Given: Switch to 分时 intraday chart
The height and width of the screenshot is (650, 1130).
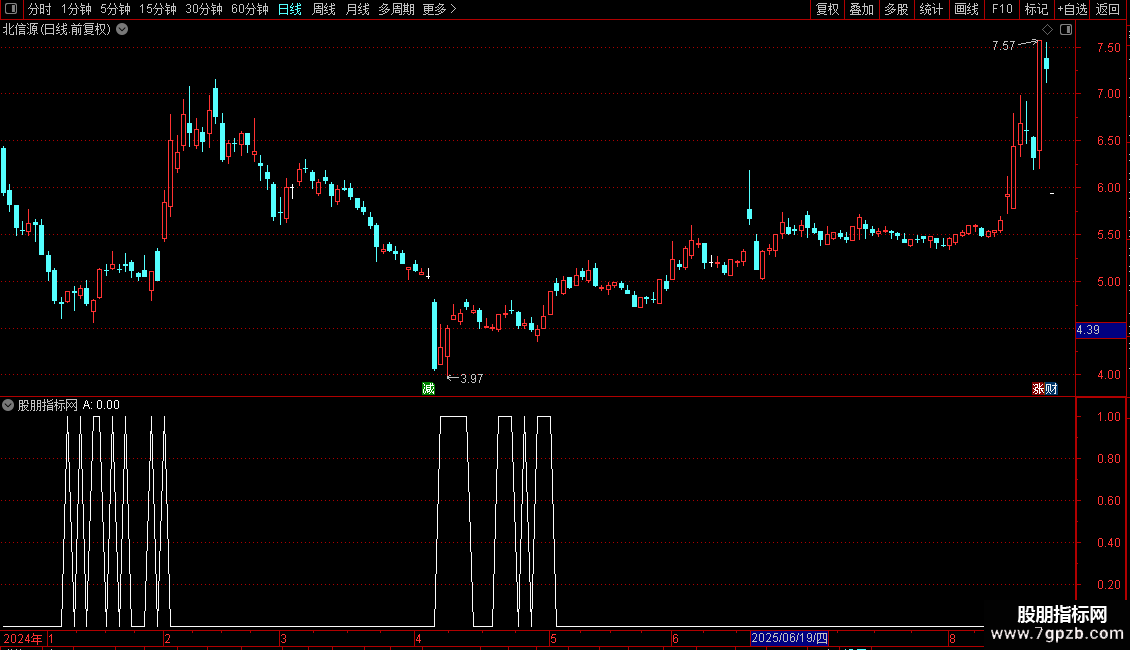Looking at the screenshot, I should click(x=40, y=9).
